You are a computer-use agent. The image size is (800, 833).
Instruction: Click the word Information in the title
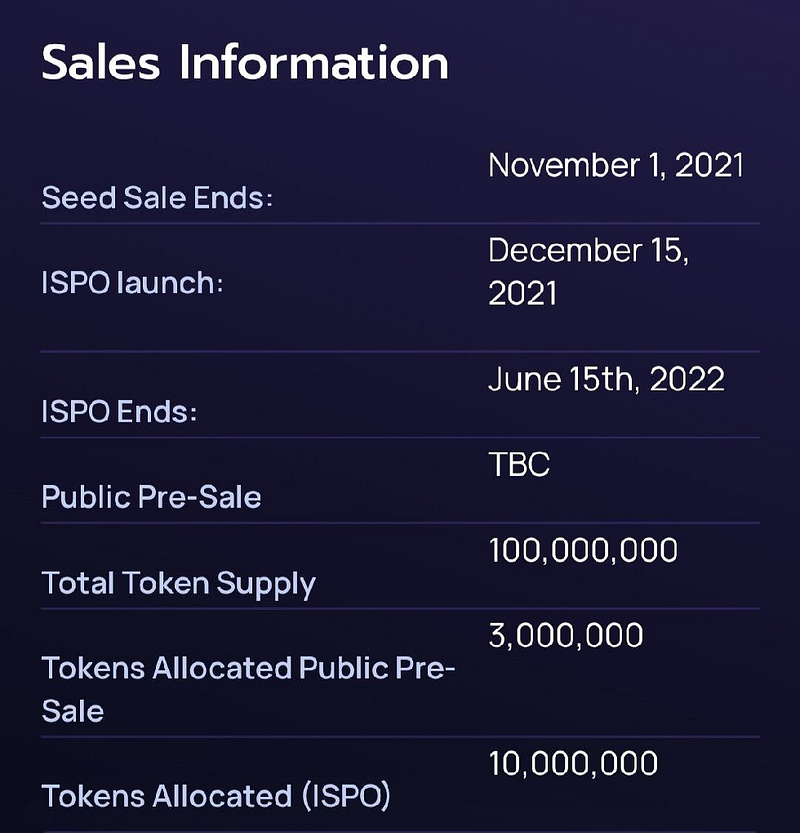[314, 63]
